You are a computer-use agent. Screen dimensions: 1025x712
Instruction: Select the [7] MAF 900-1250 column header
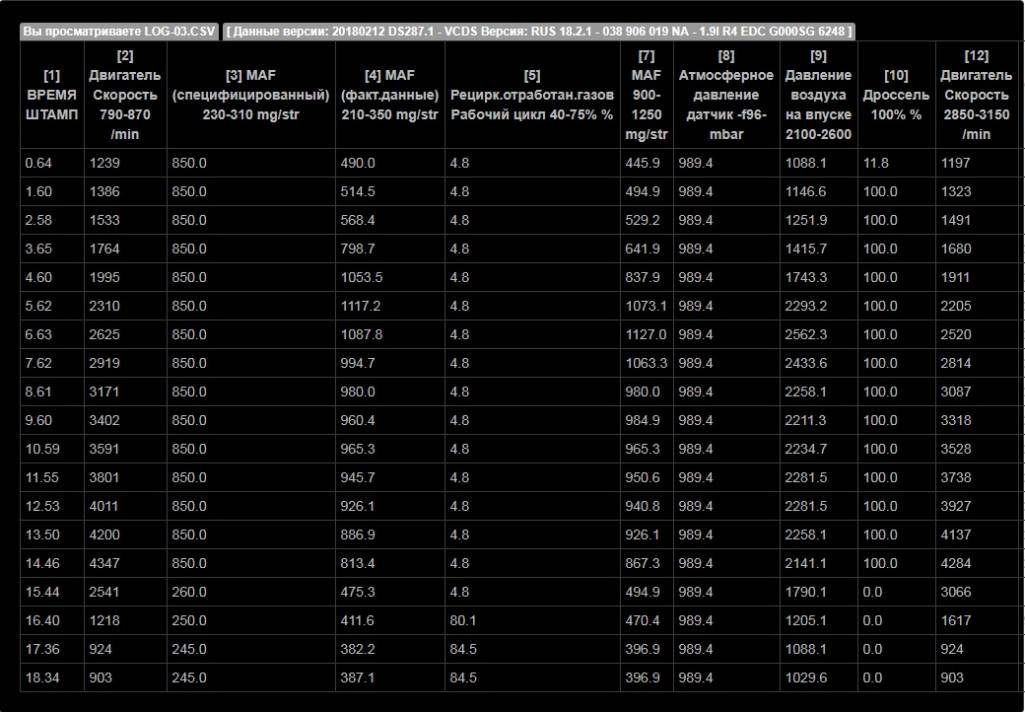click(x=646, y=95)
